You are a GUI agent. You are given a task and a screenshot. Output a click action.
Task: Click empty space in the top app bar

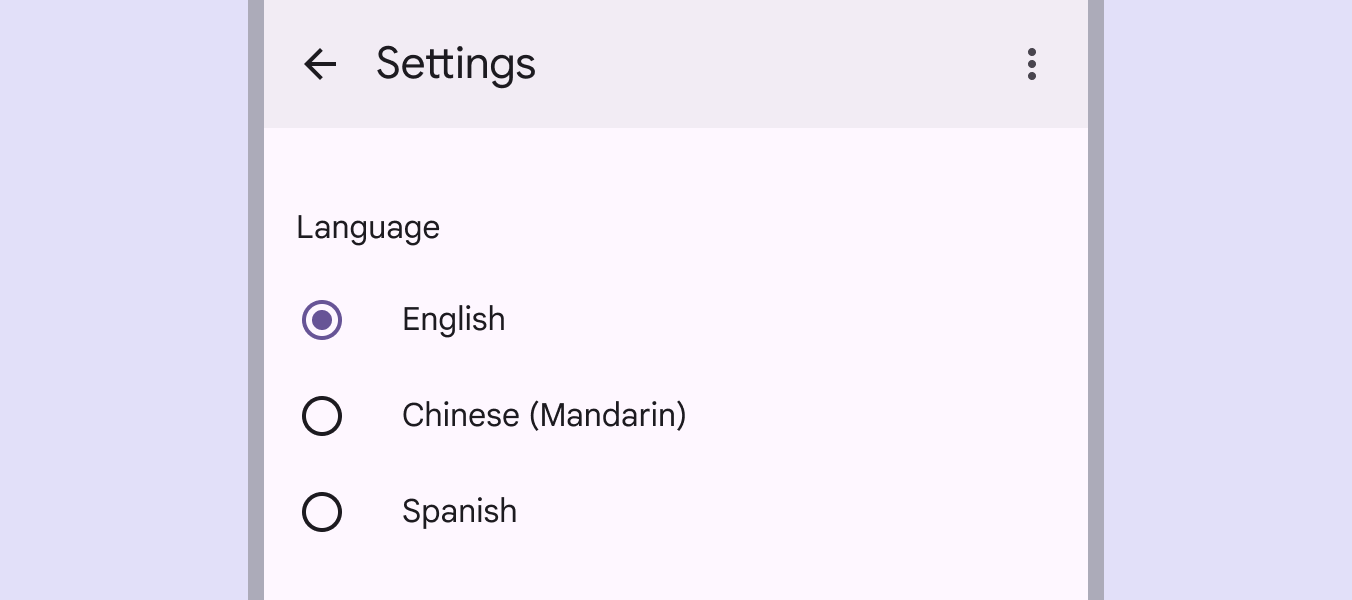(x=780, y=65)
